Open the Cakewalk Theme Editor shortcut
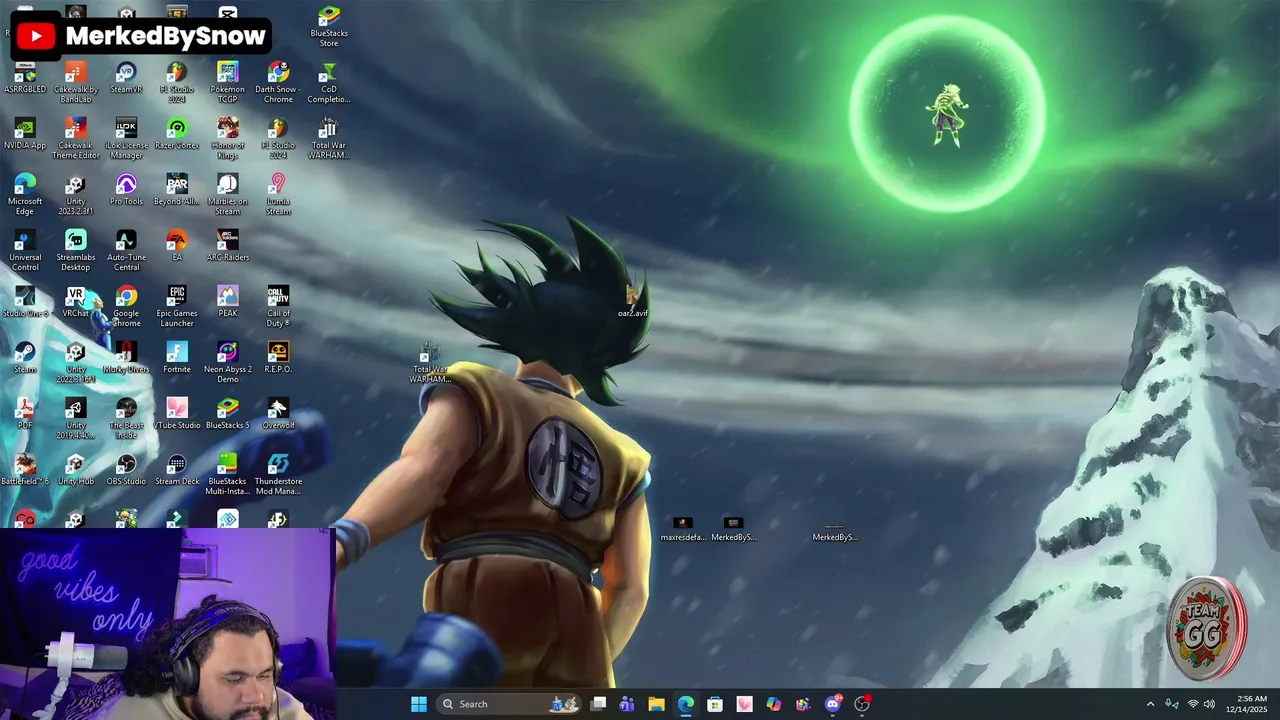The image size is (1280, 720). click(x=76, y=139)
